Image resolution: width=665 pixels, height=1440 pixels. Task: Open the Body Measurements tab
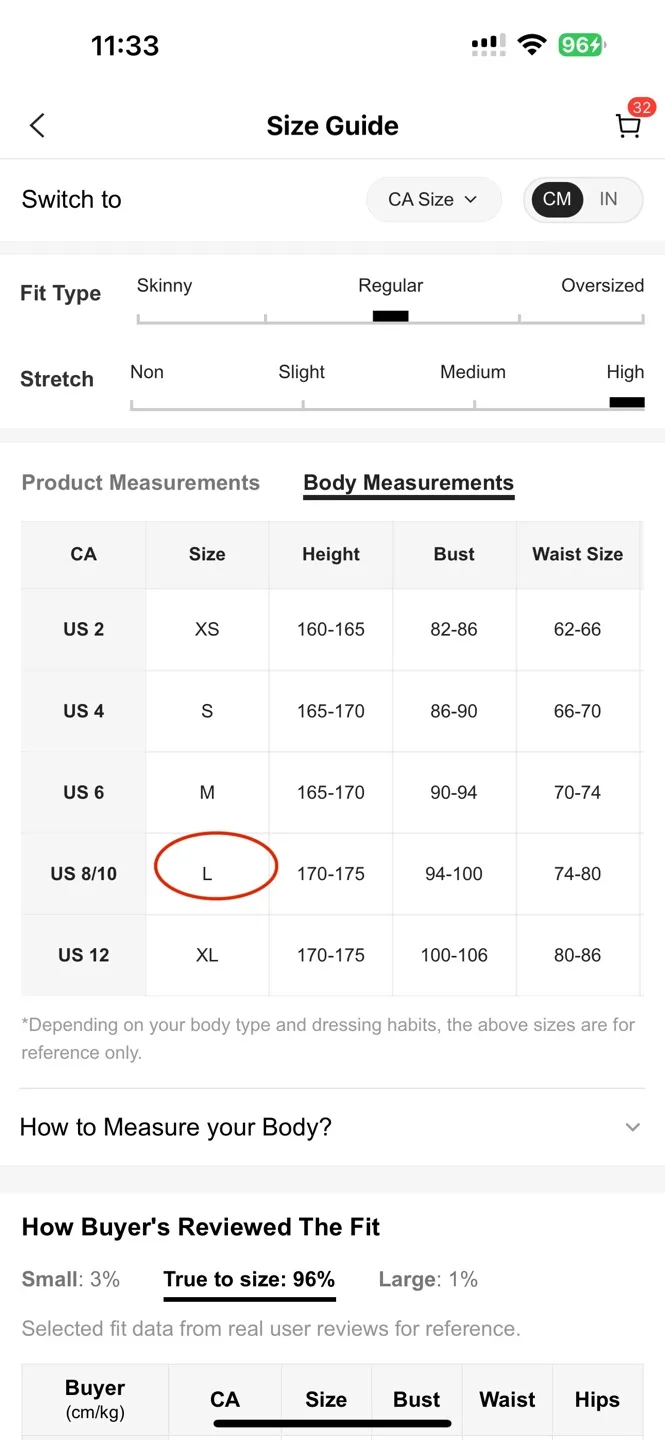pyautogui.click(x=408, y=482)
